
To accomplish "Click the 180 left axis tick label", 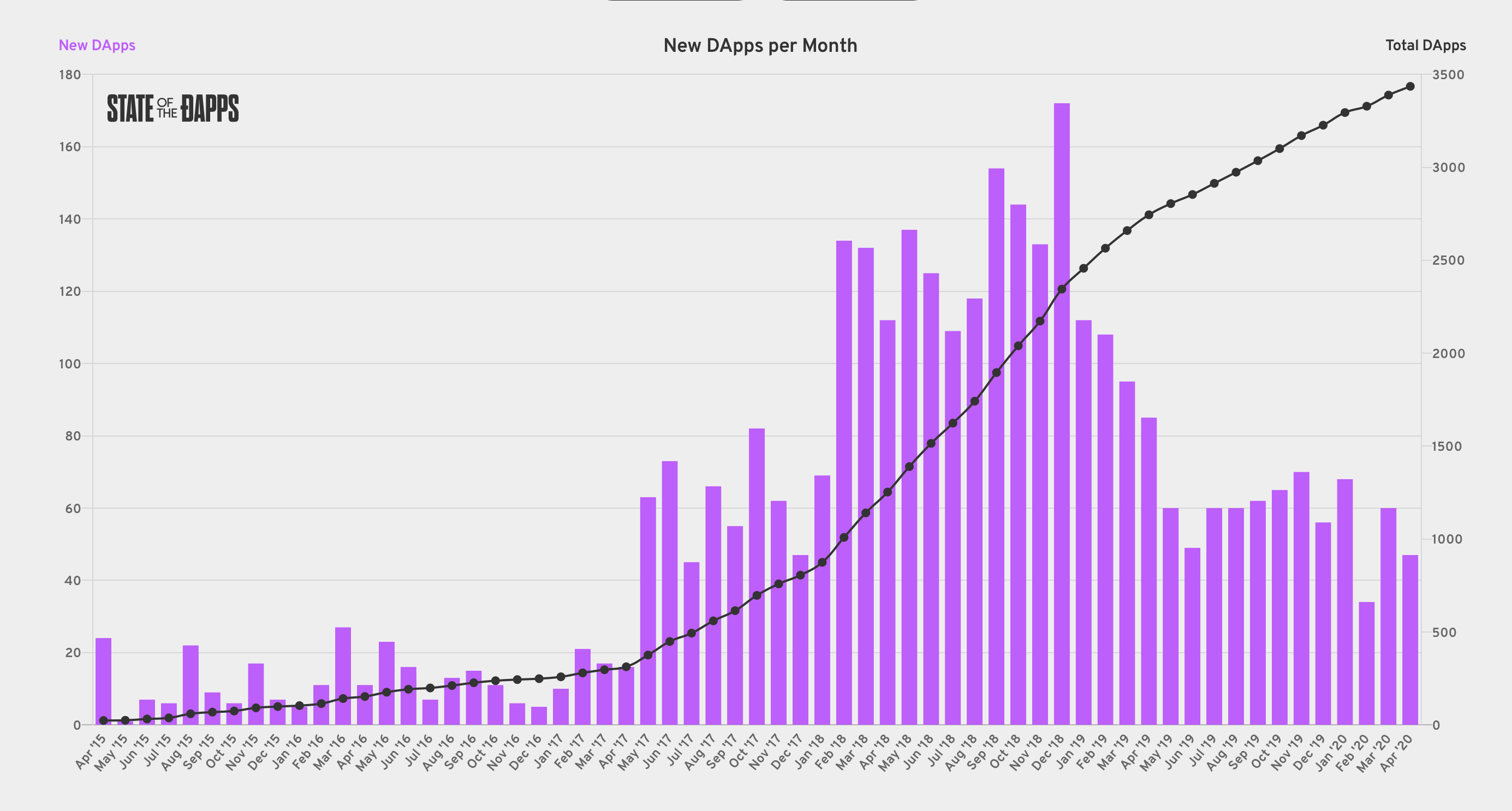I will coord(70,75).
